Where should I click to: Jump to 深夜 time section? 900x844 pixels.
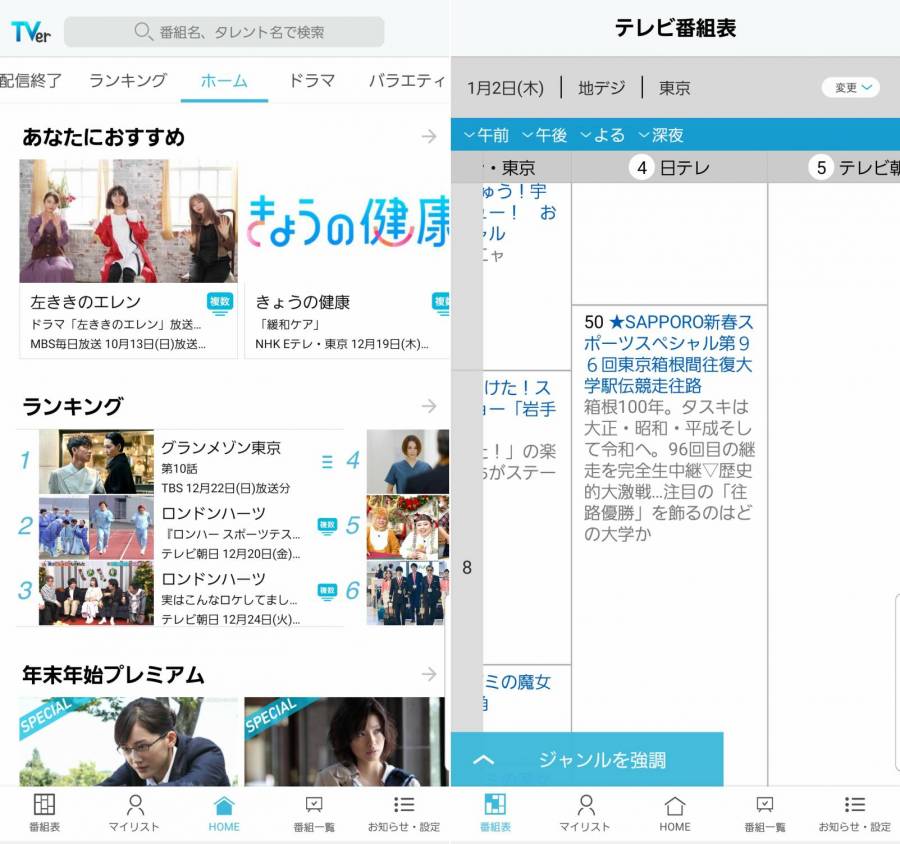point(661,135)
